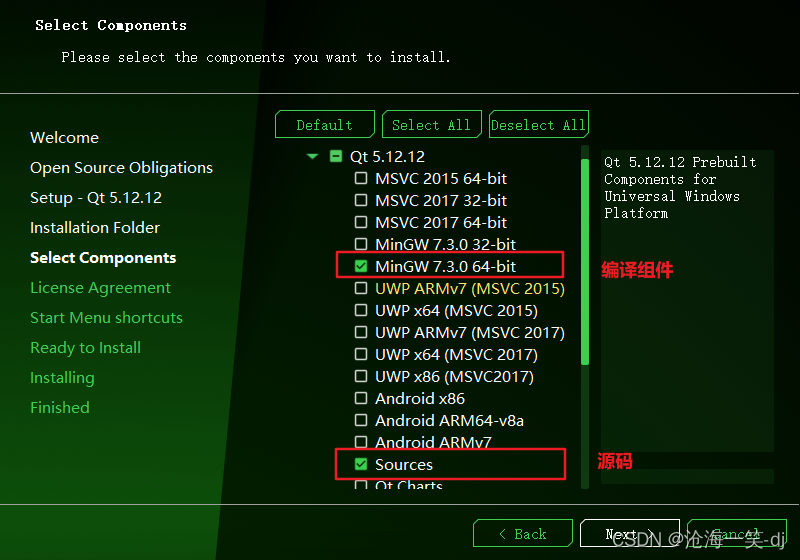The image size is (800, 560).
Task: Select the UWP ARMv7 (MSVC 2015) label
Action: click(470, 289)
